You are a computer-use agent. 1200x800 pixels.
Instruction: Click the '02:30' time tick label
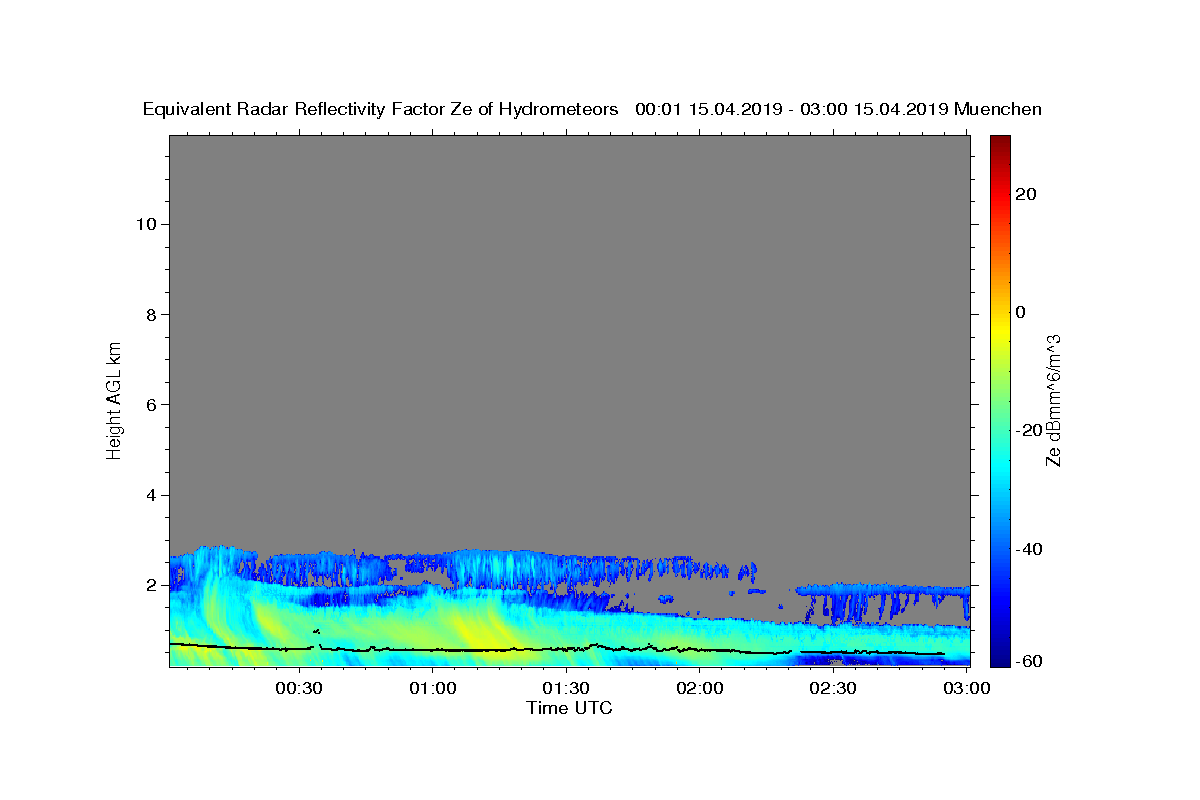(x=833, y=689)
